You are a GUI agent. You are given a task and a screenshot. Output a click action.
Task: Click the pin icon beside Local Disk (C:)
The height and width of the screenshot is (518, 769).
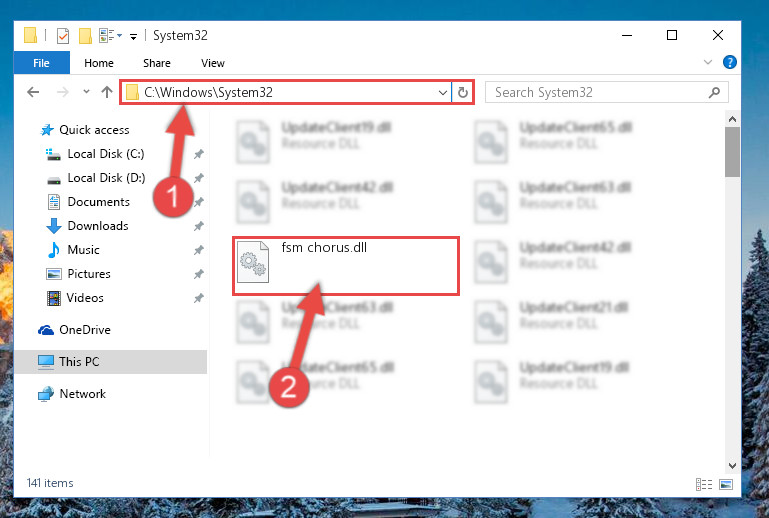pyautogui.click(x=198, y=154)
